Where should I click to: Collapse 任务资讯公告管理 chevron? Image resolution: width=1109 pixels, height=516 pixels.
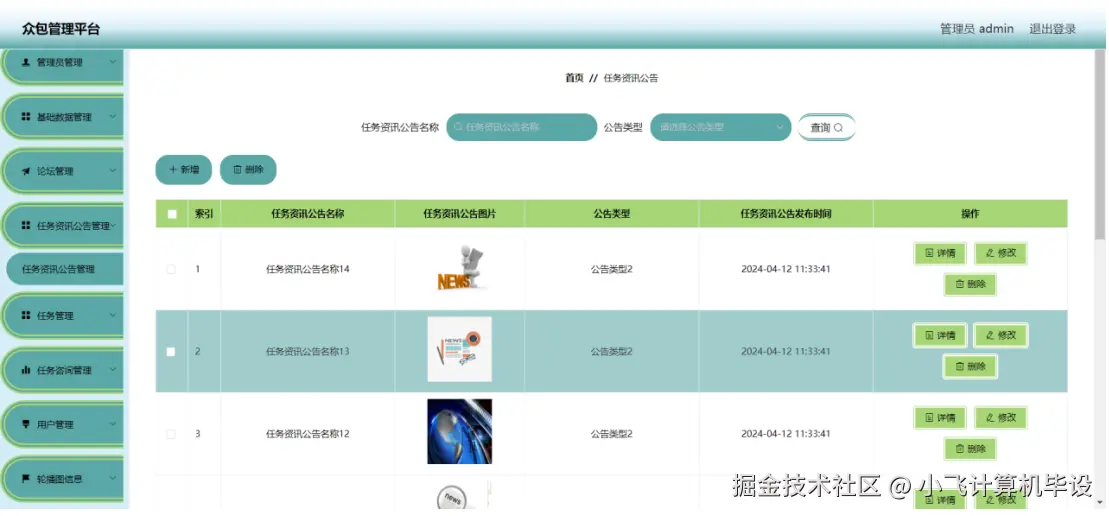coord(113,225)
